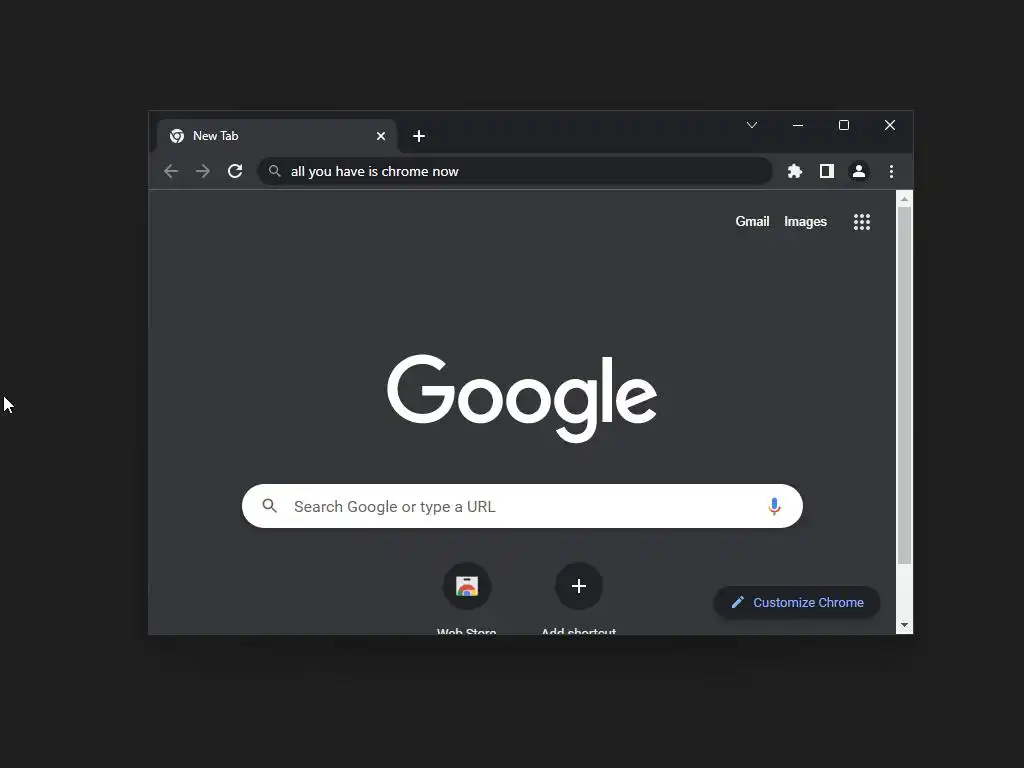Viewport: 1024px width, 768px height.
Task: Click the scrollbar down arrow
Action: click(x=904, y=626)
